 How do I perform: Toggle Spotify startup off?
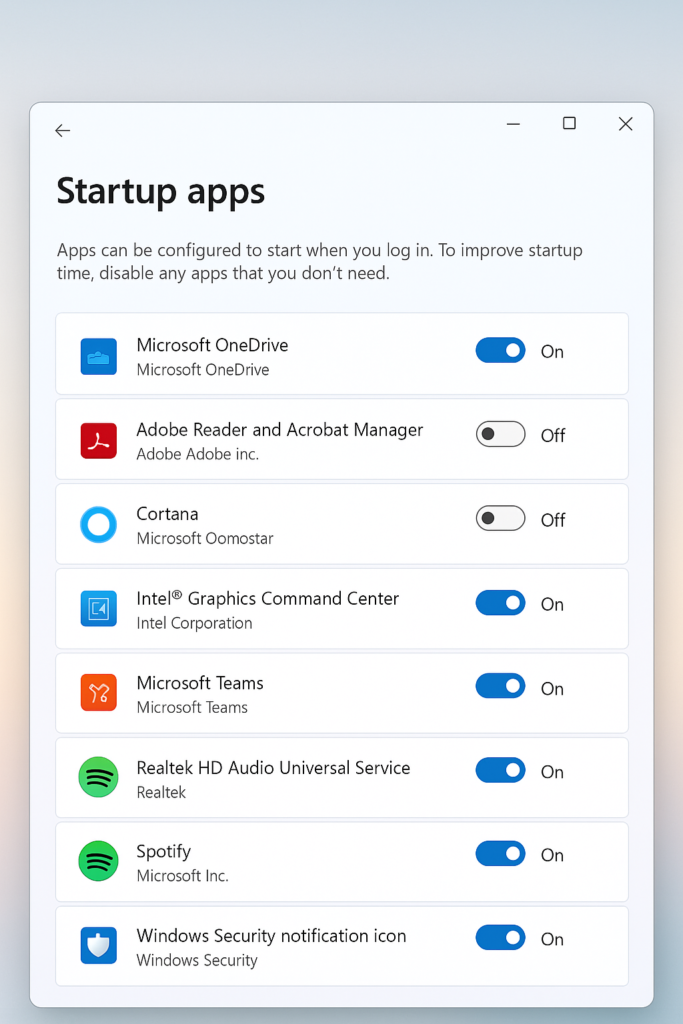(x=500, y=854)
